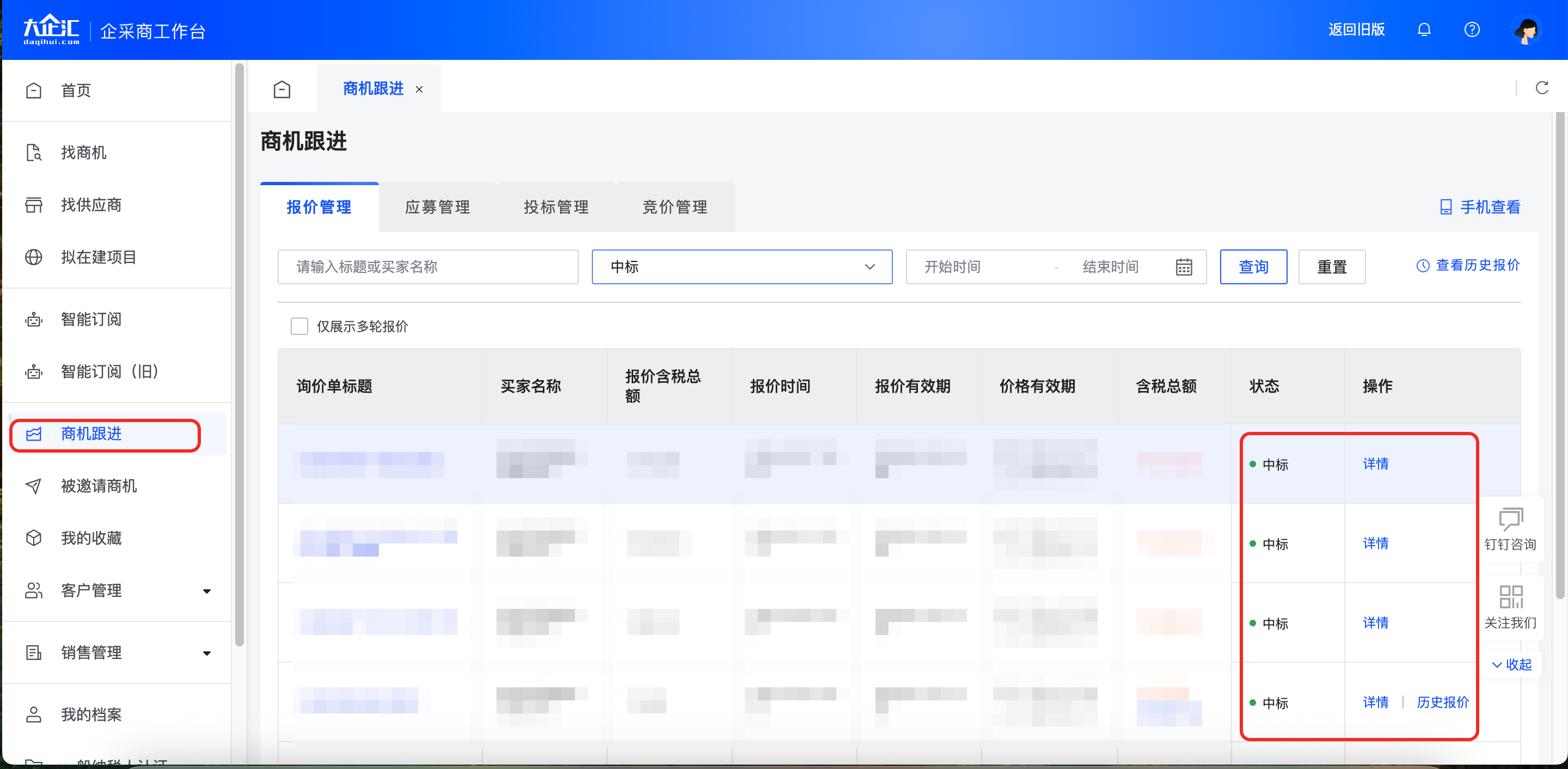
Task: Close the 商机跟进 tab with the X
Action: [x=419, y=89]
